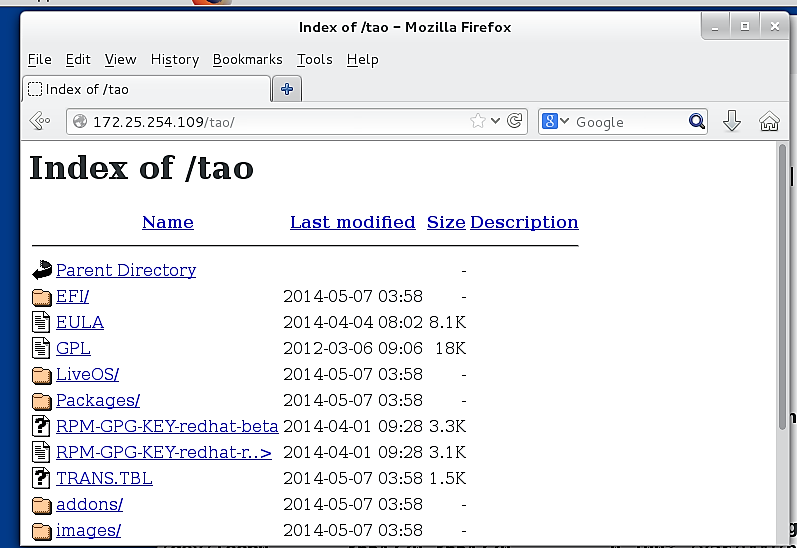Sort listing by Description column

pyautogui.click(x=524, y=222)
